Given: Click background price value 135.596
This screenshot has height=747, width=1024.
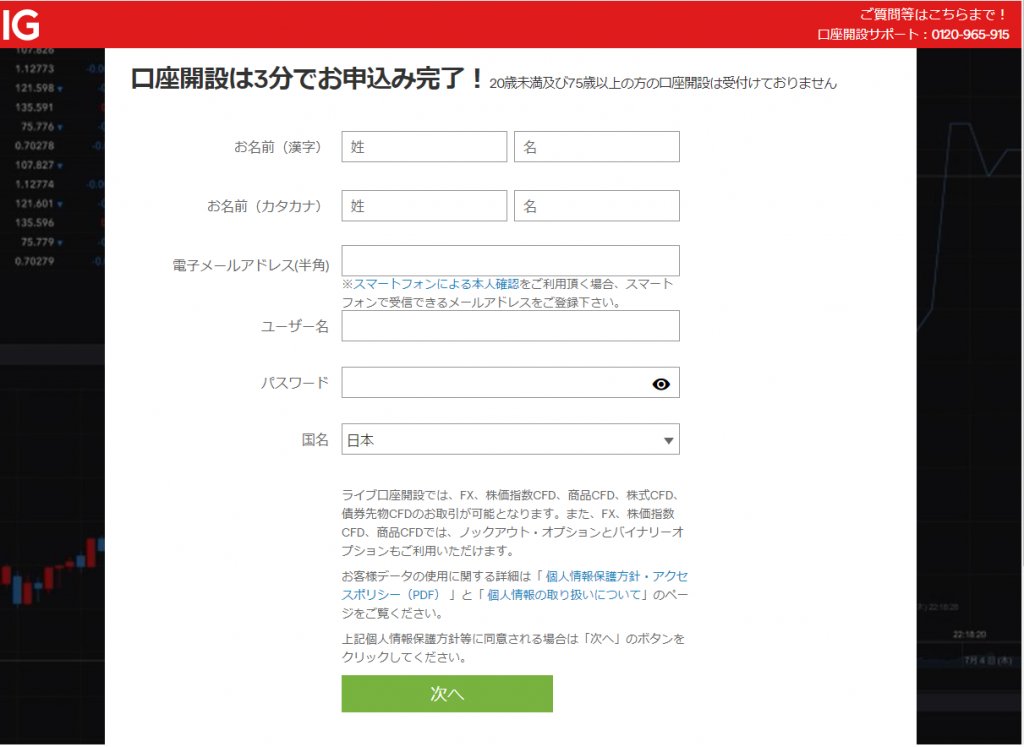Looking at the screenshot, I should (x=35, y=223).
